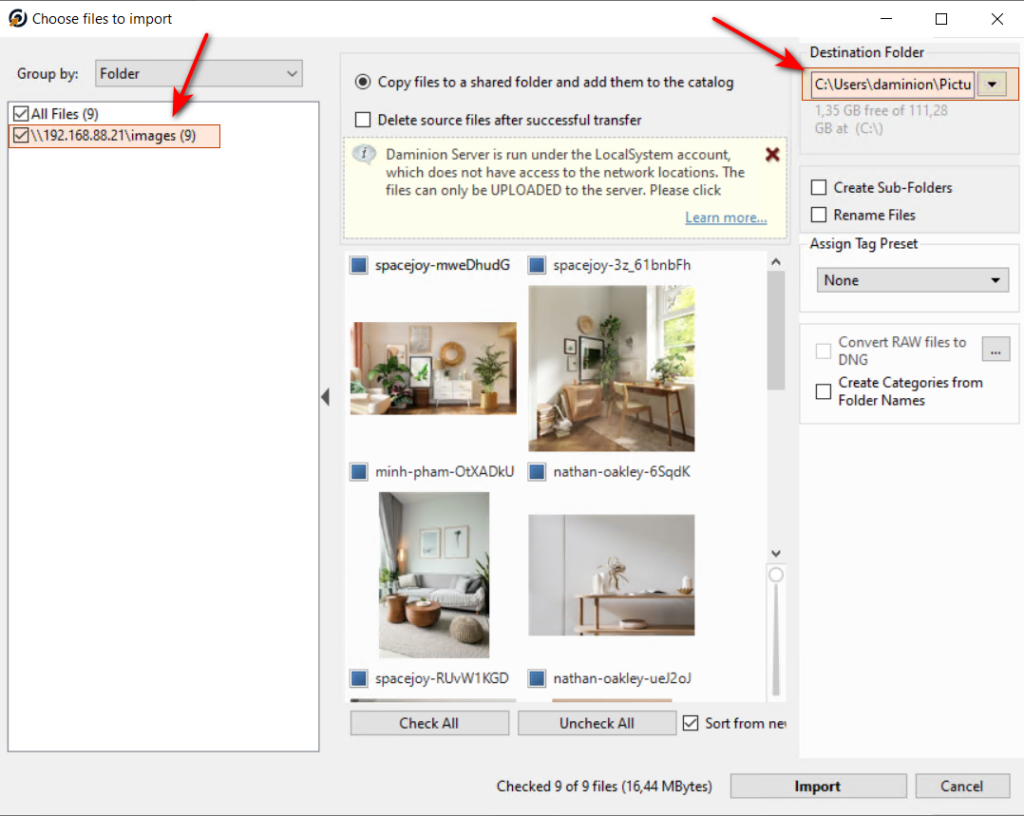Enable Delete source files after successful transfer
This screenshot has width=1024, height=816.
click(x=362, y=120)
